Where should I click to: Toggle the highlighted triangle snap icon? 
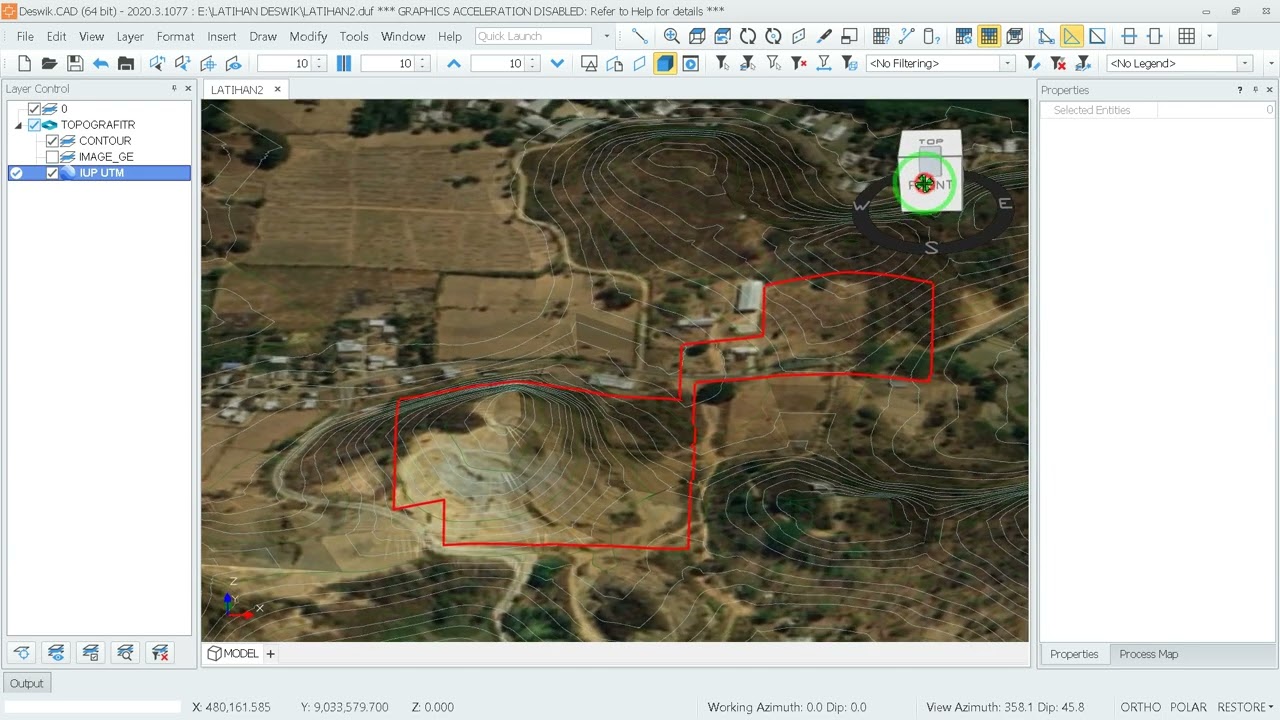pyautogui.click(x=1071, y=36)
